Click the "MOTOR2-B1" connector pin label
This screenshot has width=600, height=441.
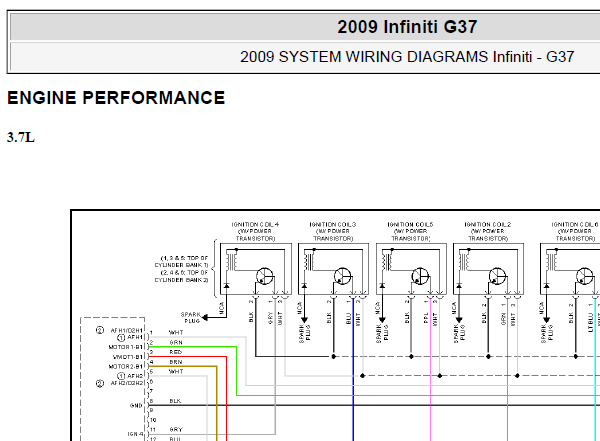[x=126, y=366]
